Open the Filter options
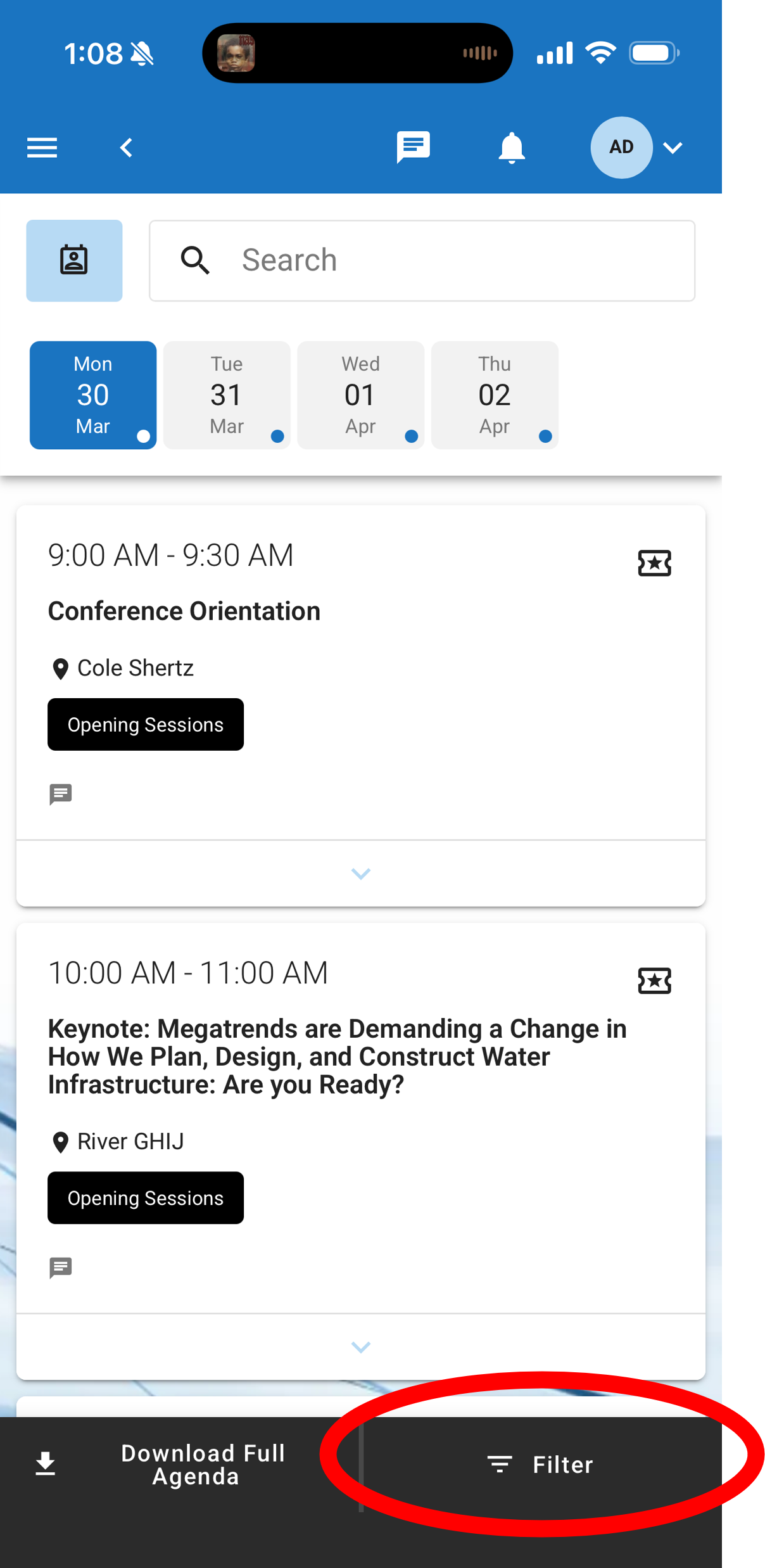765x1568 pixels. (540, 1464)
